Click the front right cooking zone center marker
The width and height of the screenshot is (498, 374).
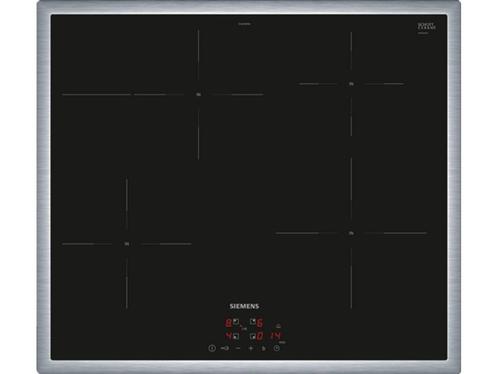click(x=351, y=233)
